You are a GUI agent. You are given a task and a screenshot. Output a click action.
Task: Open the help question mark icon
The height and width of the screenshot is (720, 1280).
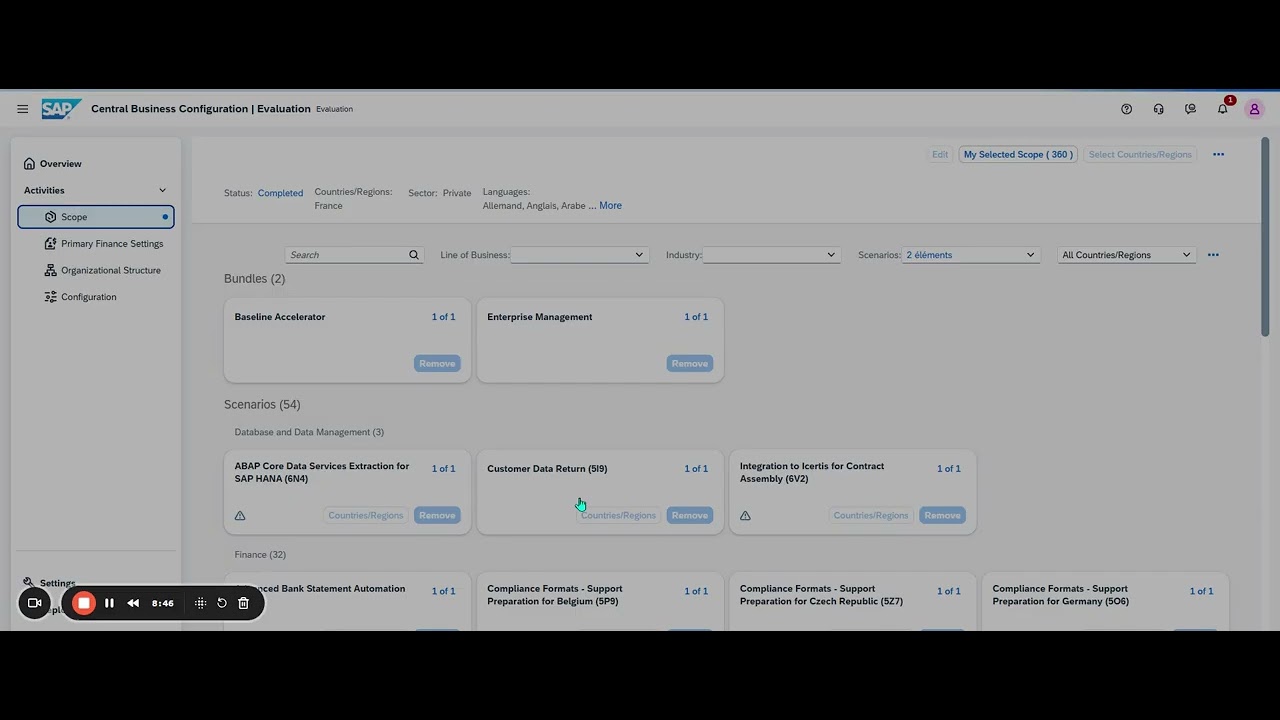tap(1126, 109)
